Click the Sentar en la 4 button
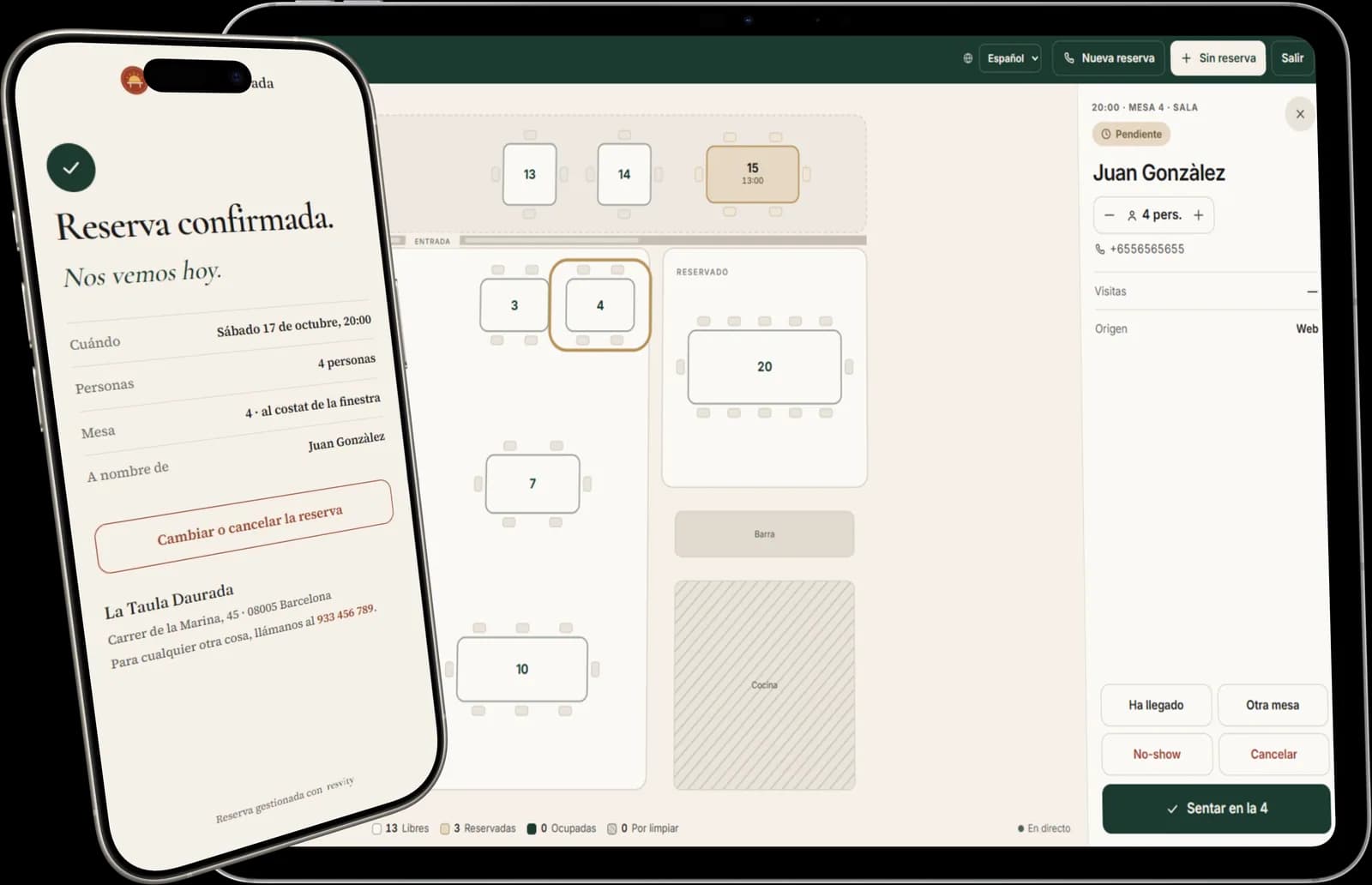Viewport: 1372px width, 885px height. coord(1216,809)
